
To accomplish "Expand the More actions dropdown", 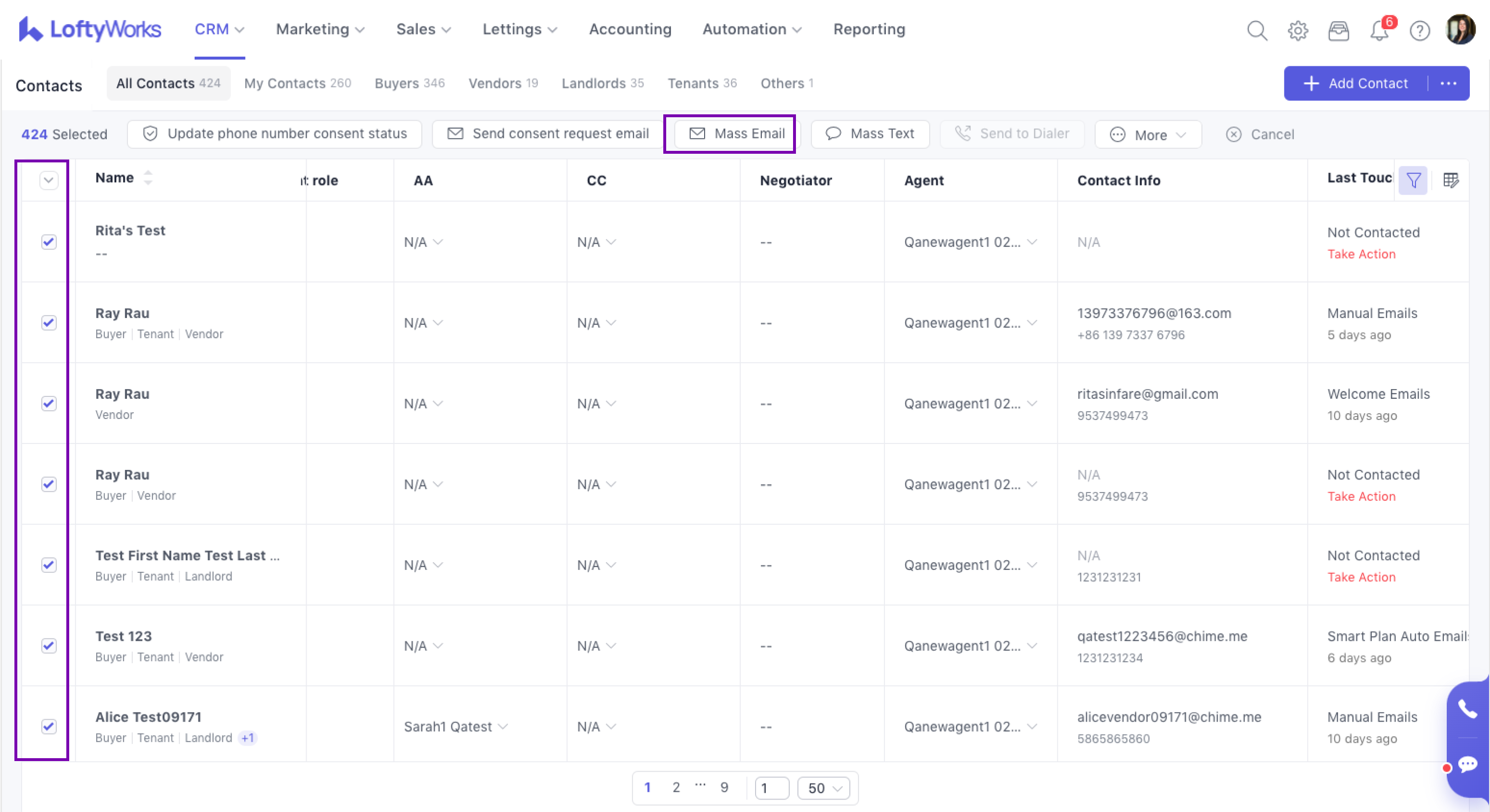I will click(x=1148, y=134).
